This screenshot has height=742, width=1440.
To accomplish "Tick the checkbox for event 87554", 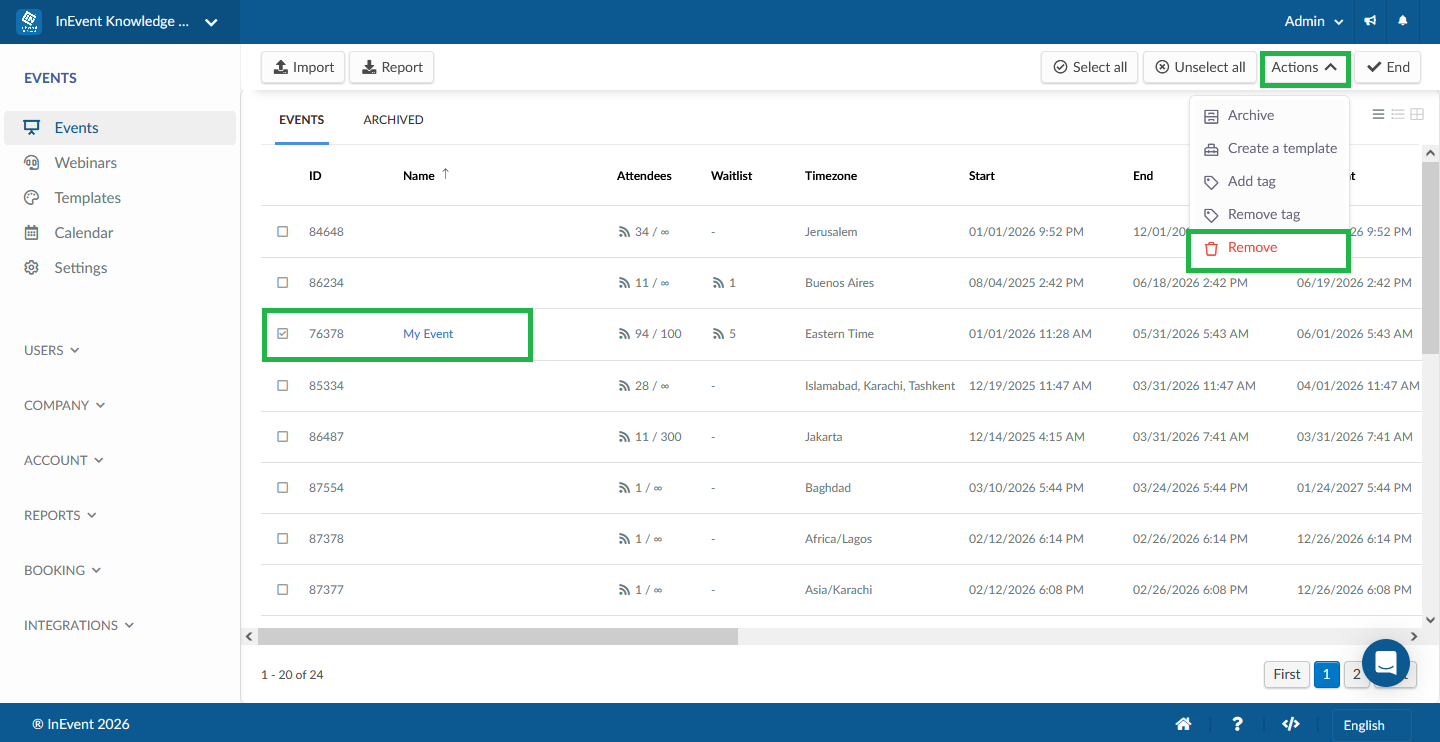I will [x=282, y=487].
